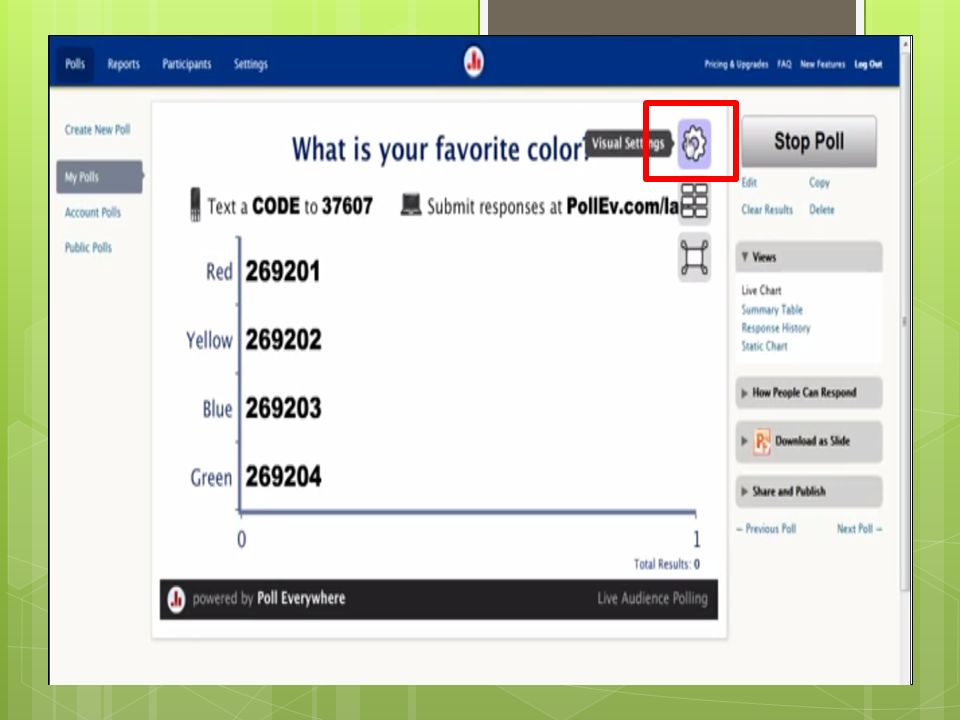
Task: Expand Share and Publish section
Action: [809, 491]
